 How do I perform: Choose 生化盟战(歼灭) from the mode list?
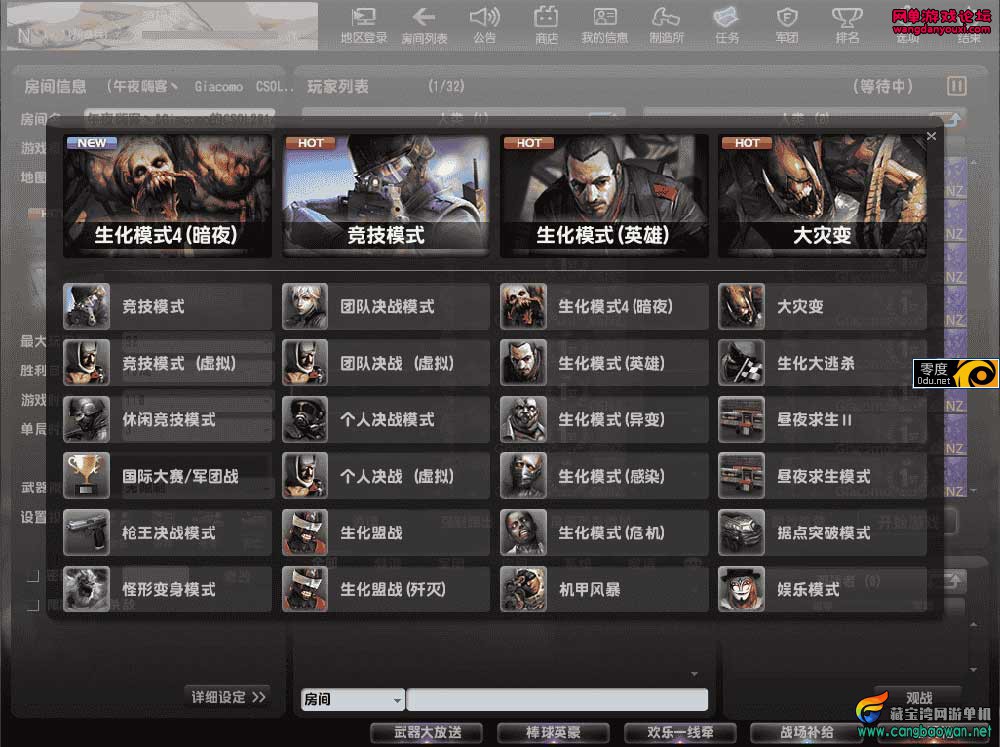386,589
